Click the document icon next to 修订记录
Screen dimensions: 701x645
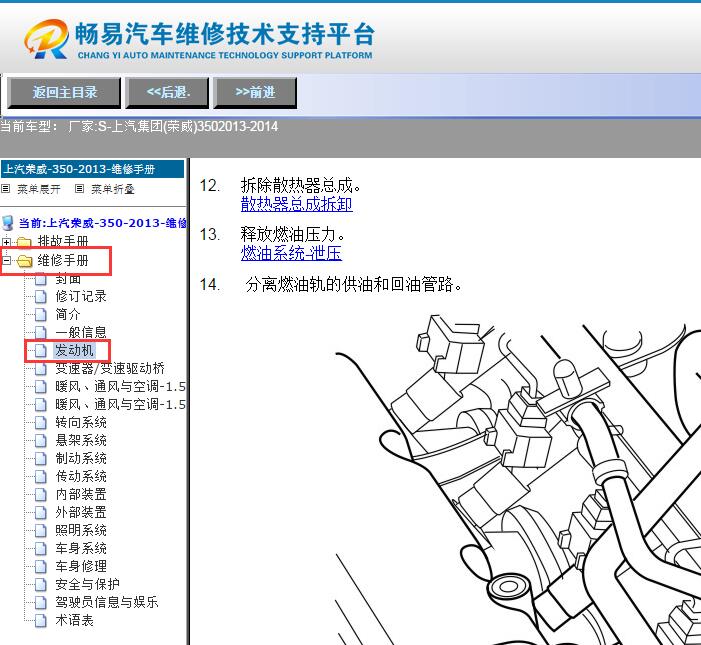41,297
